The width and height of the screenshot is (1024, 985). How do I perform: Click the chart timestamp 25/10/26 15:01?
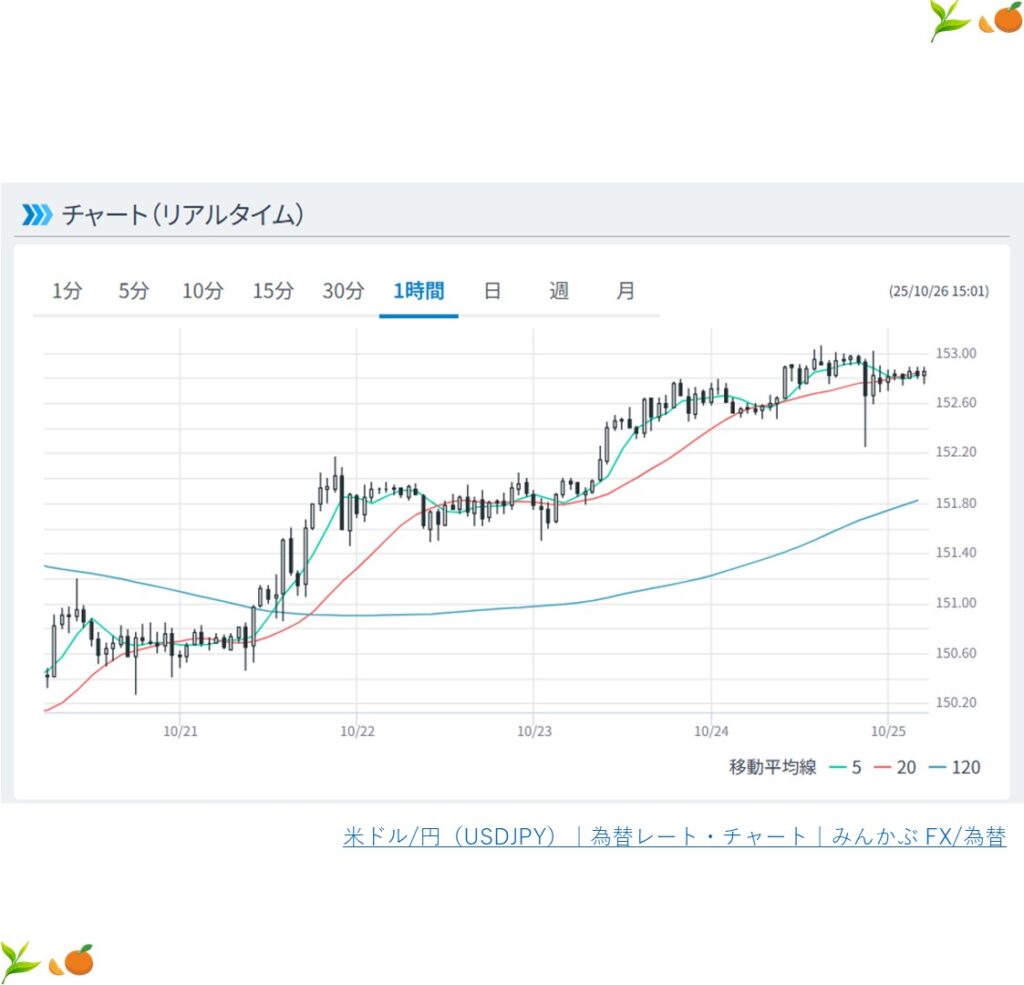click(x=938, y=292)
